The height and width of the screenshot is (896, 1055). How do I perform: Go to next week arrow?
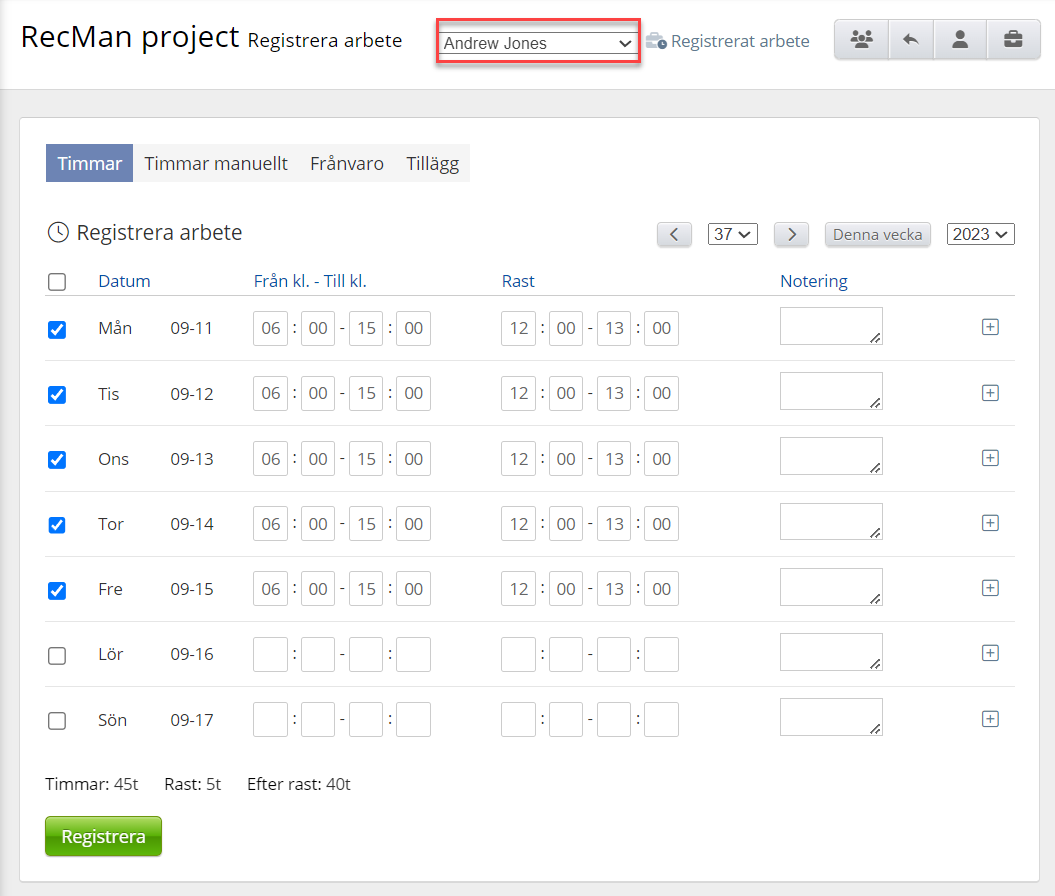click(x=791, y=234)
